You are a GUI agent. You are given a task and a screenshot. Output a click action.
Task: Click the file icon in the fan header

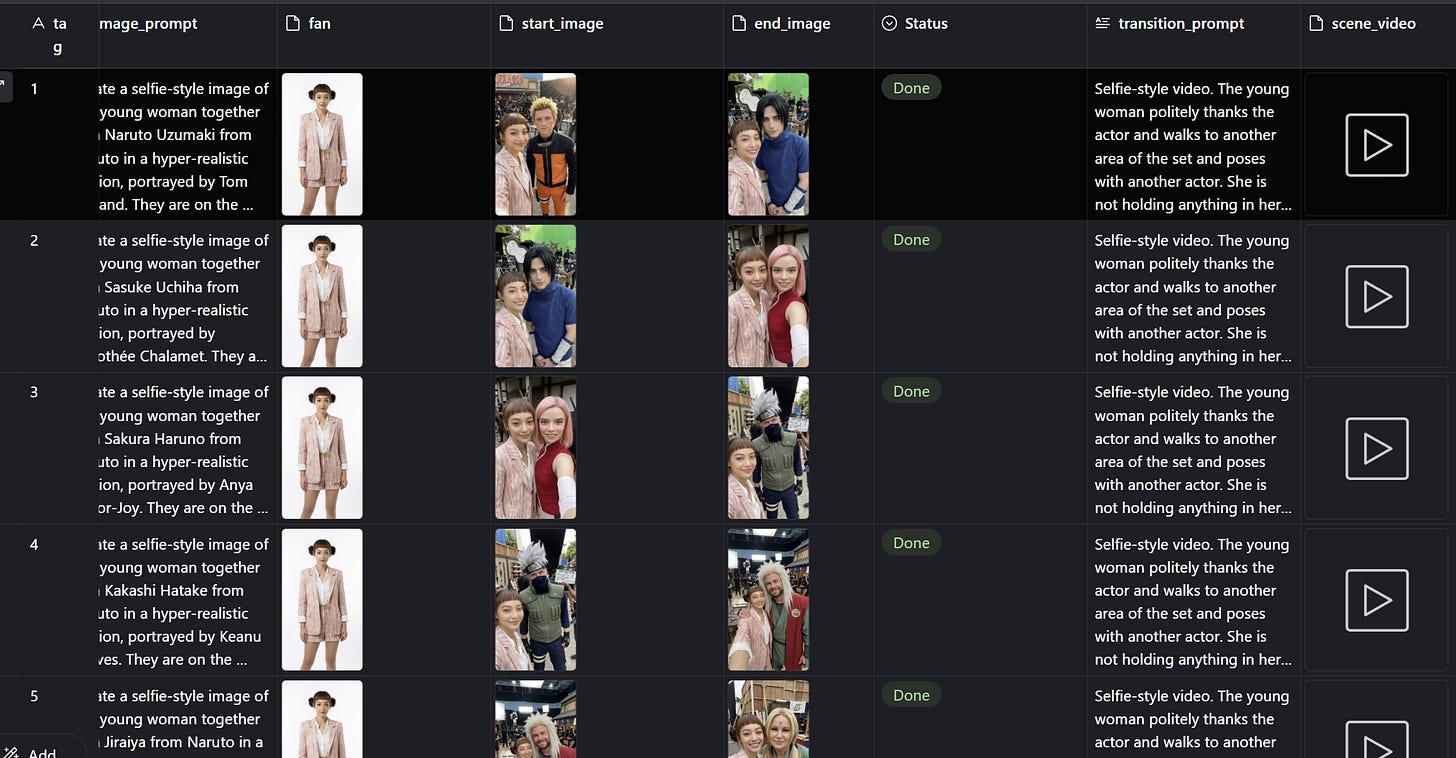[x=293, y=23]
